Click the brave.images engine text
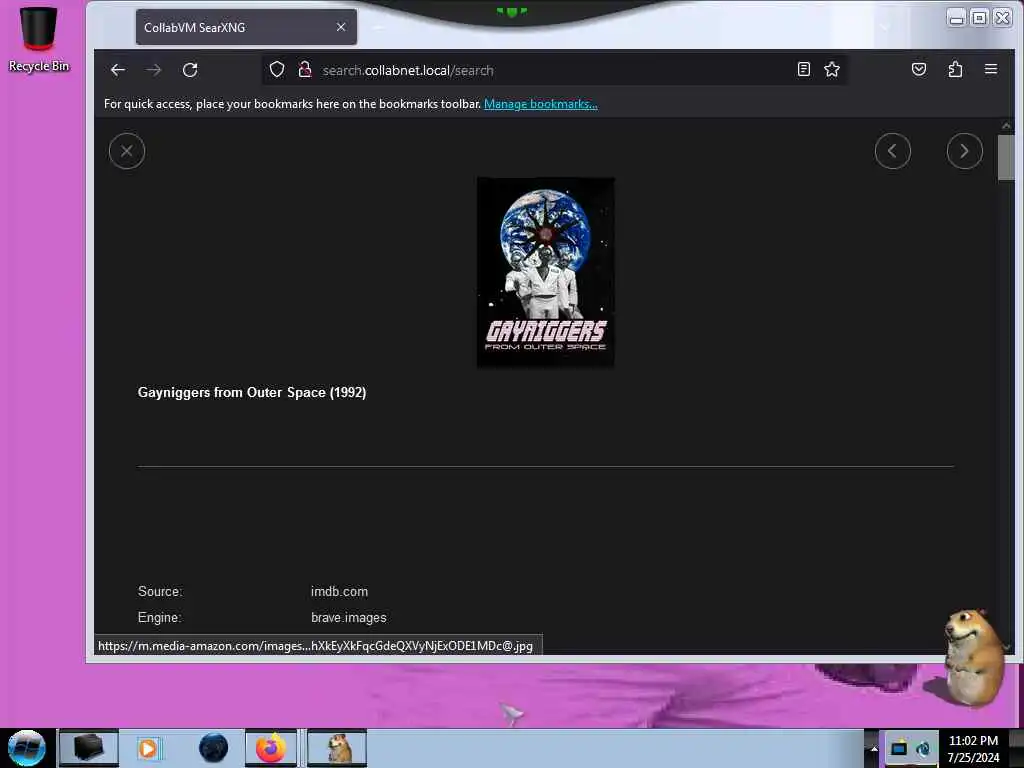 pyautogui.click(x=348, y=617)
